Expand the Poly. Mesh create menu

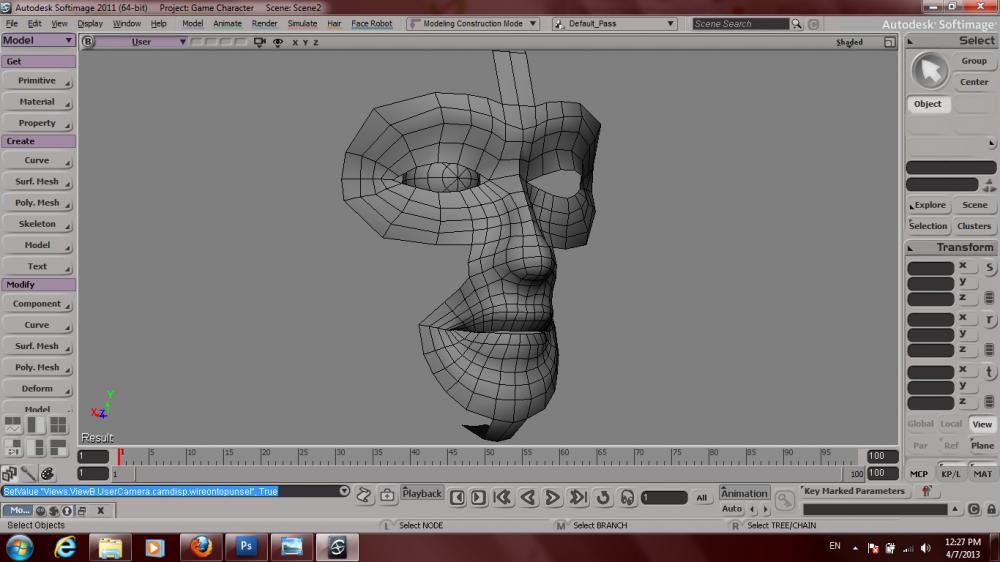(x=37, y=203)
